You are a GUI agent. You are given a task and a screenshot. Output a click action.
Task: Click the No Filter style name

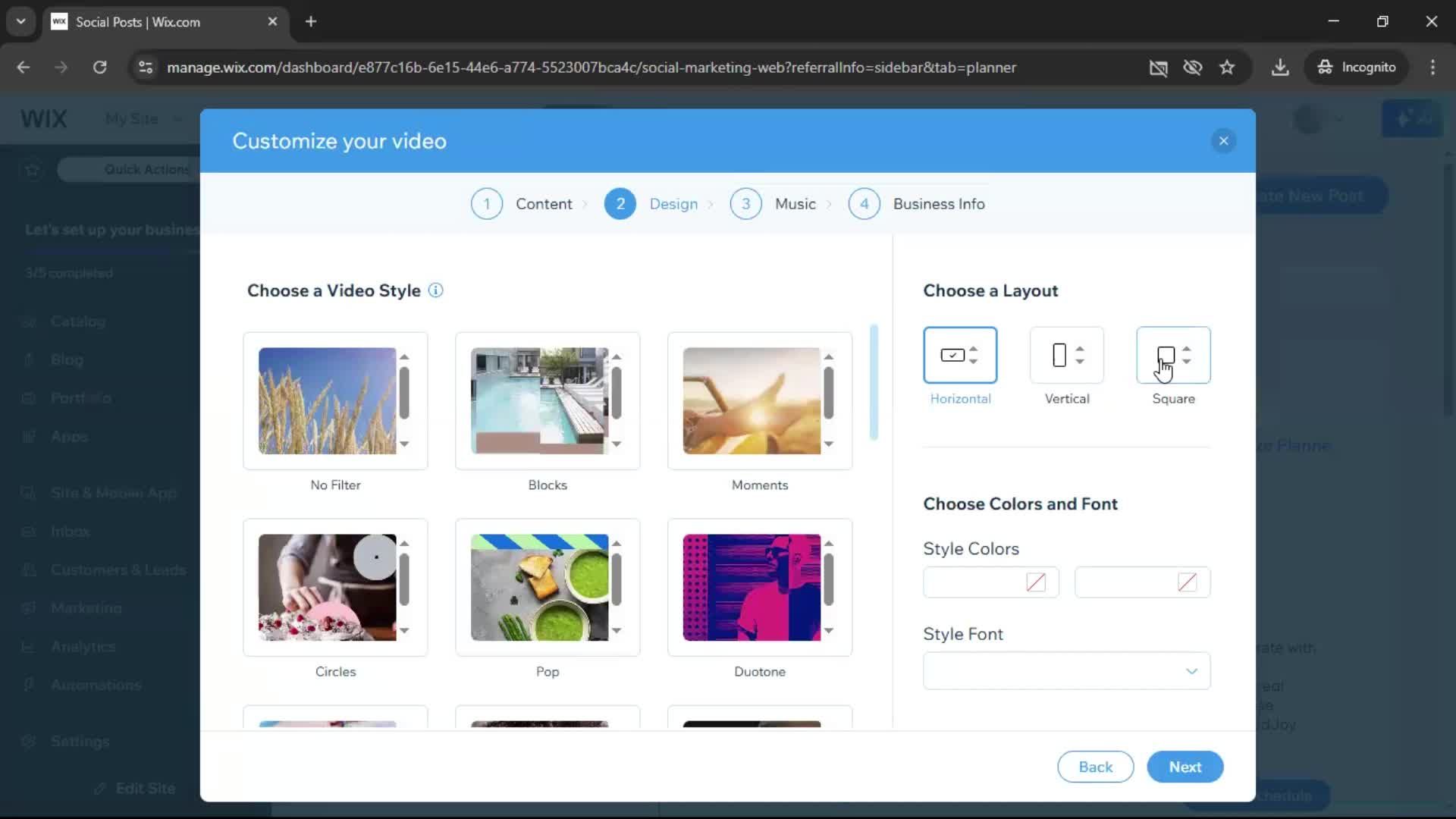tap(335, 485)
